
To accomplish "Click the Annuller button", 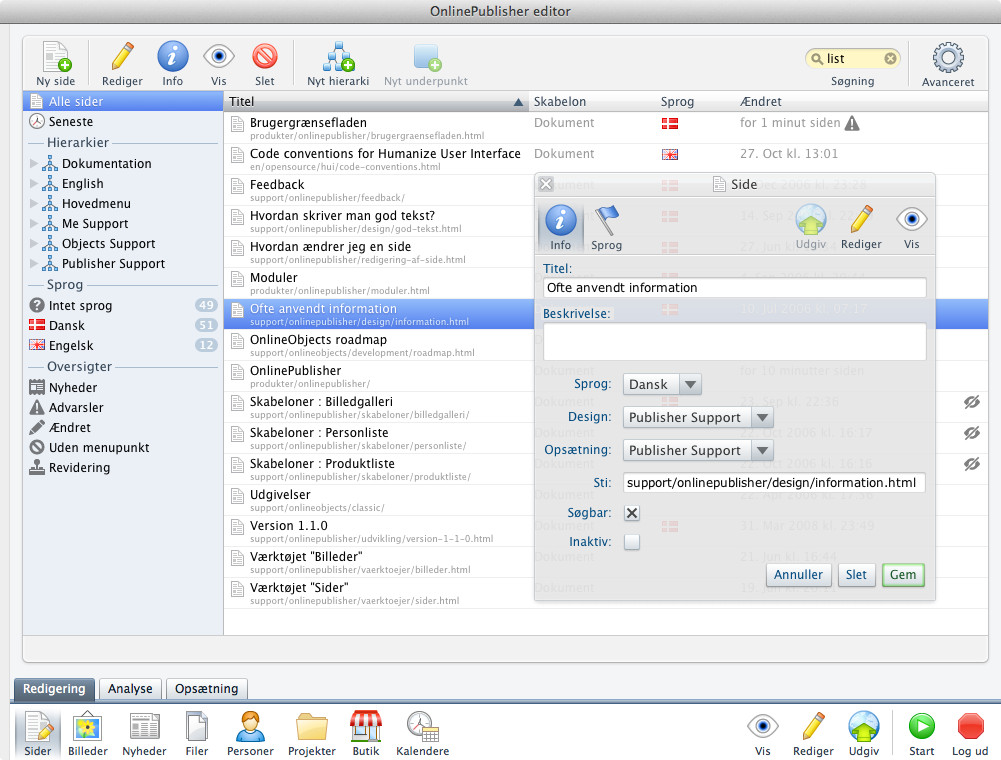I will click(799, 575).
